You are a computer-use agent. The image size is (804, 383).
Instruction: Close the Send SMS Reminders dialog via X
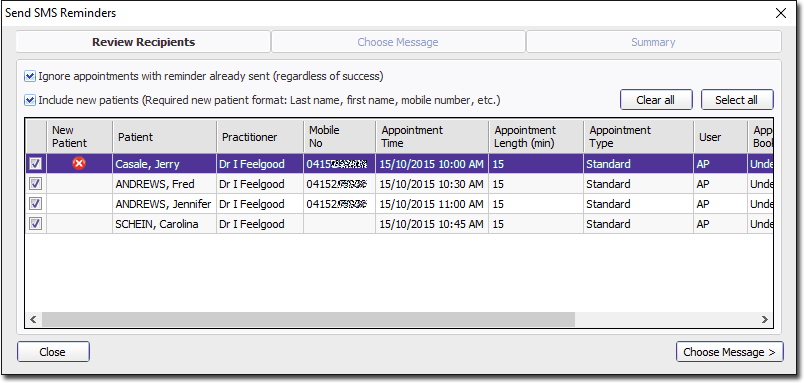(x=781, y=13)
